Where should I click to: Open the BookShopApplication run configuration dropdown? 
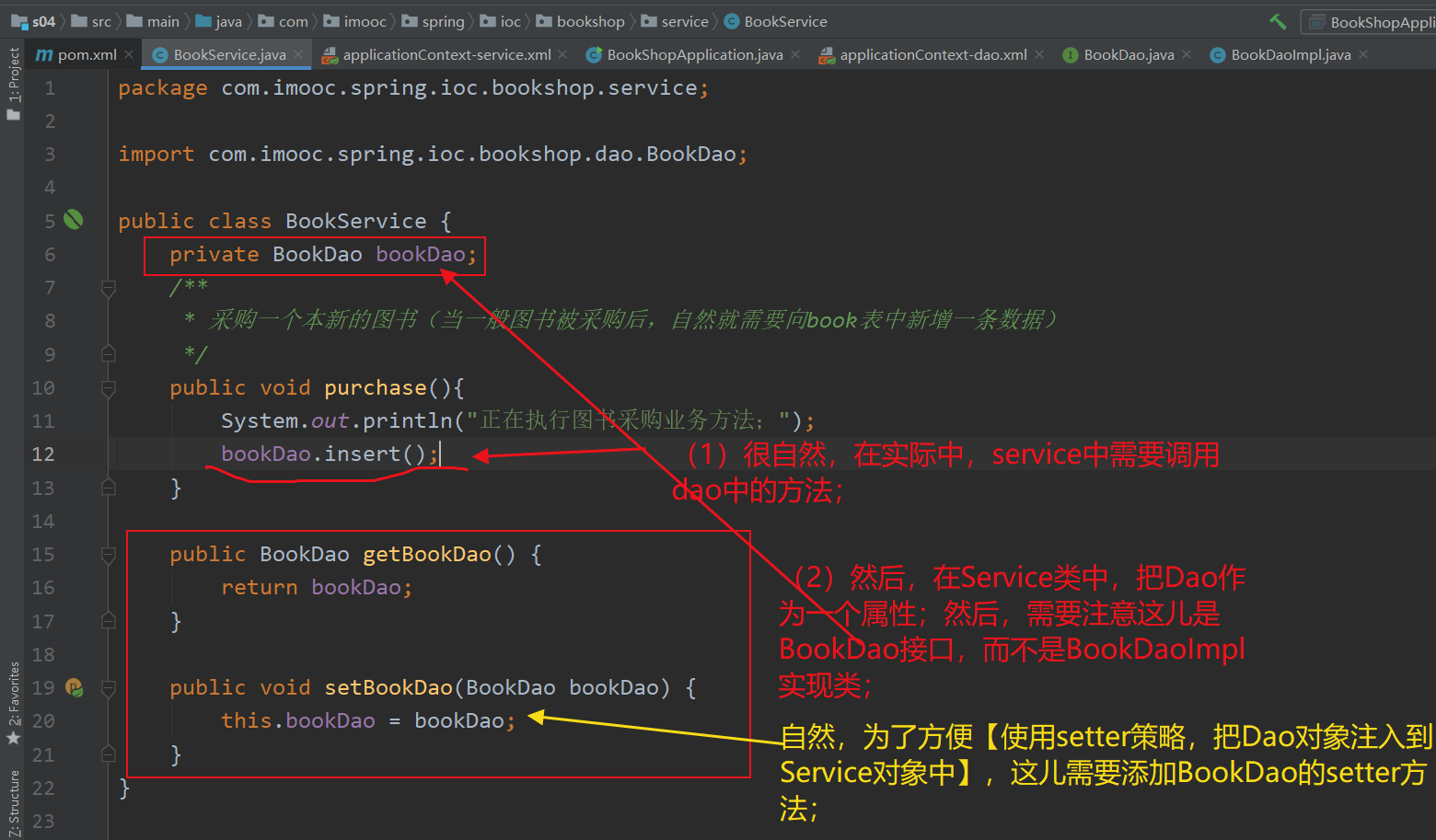[x=1371, y=20]
